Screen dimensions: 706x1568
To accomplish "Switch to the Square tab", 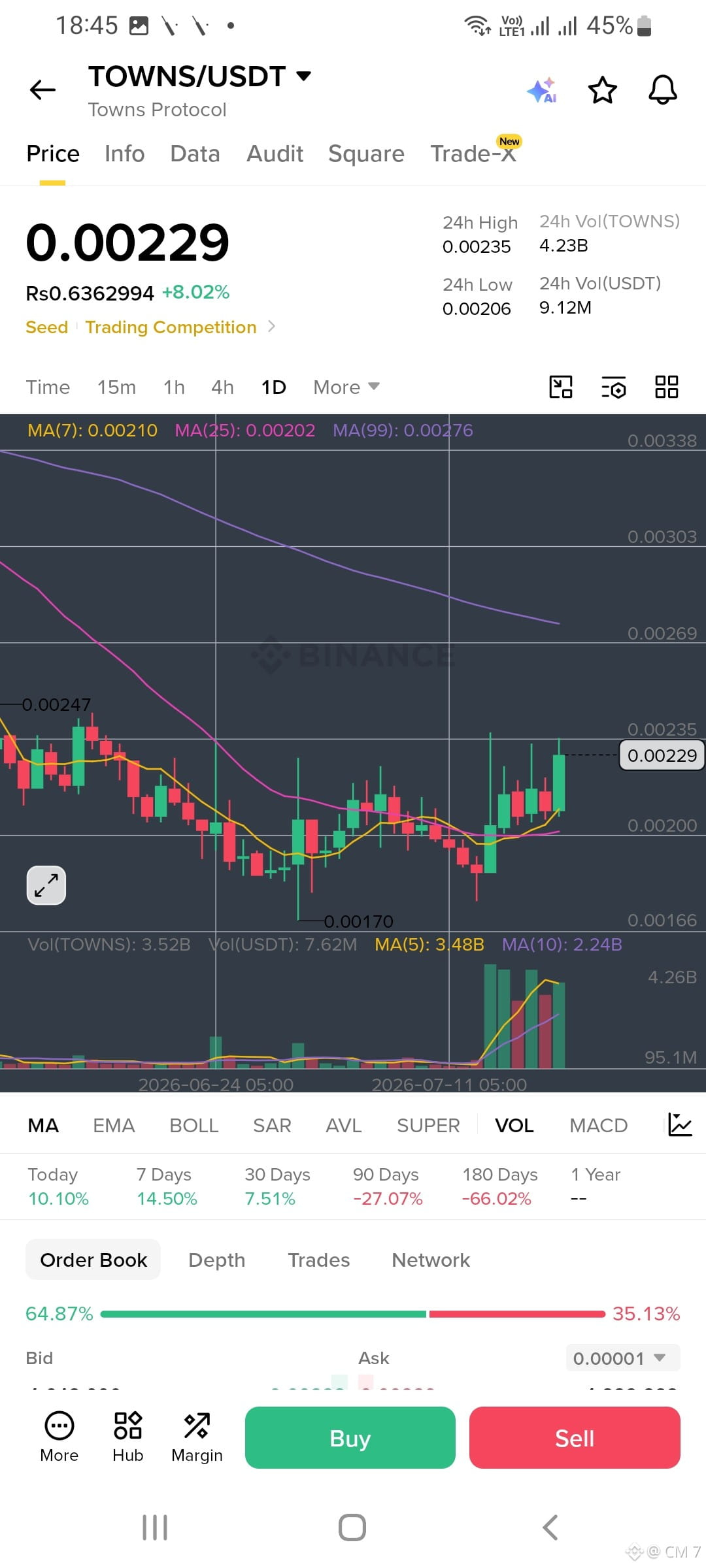I will click(366, 154).
